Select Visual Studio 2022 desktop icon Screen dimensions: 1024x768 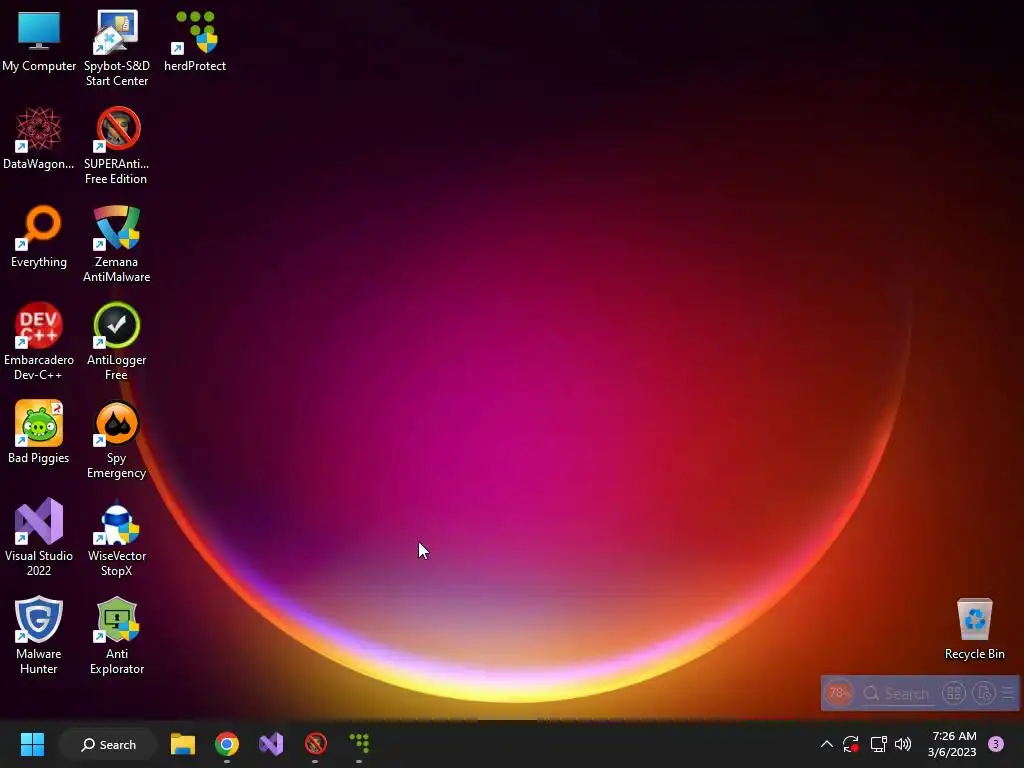(39, 537)
